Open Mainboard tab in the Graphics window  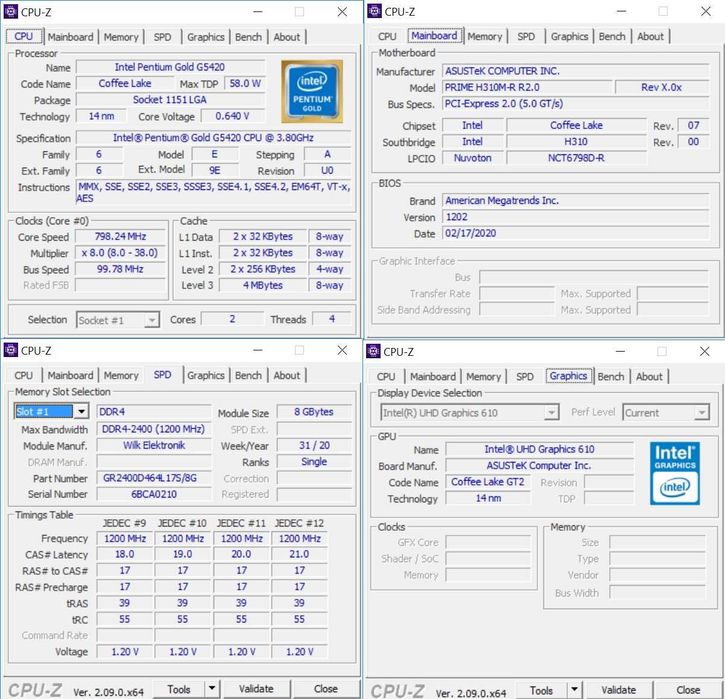pyautogui.click(x=433, y=377)
